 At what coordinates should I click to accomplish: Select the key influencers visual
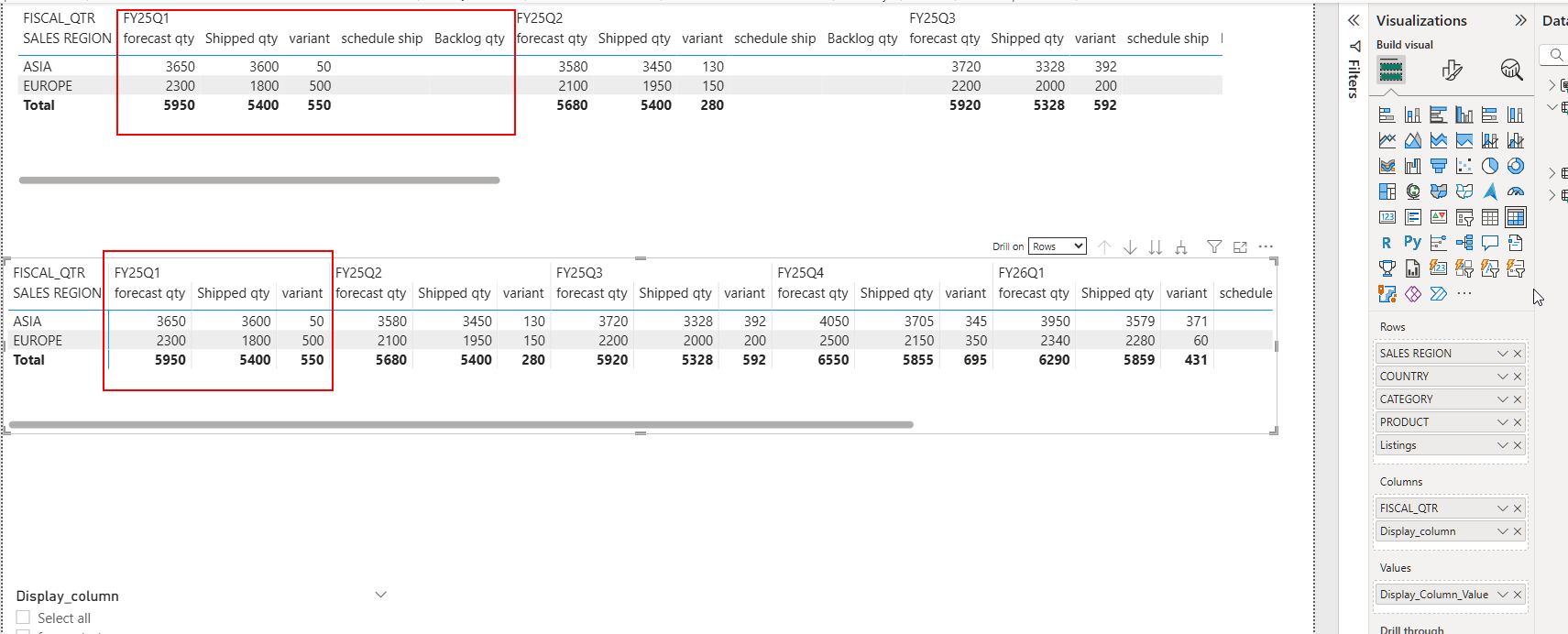click(1438, 243)
